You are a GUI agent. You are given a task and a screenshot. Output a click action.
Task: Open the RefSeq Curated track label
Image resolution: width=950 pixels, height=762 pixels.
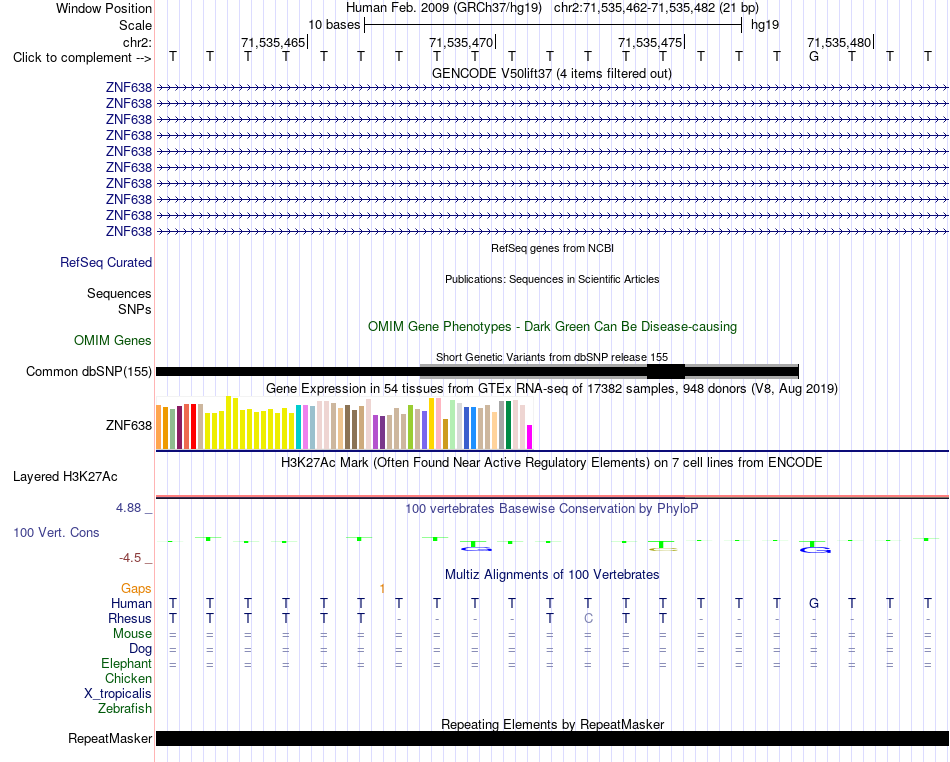tap(106, 262)
